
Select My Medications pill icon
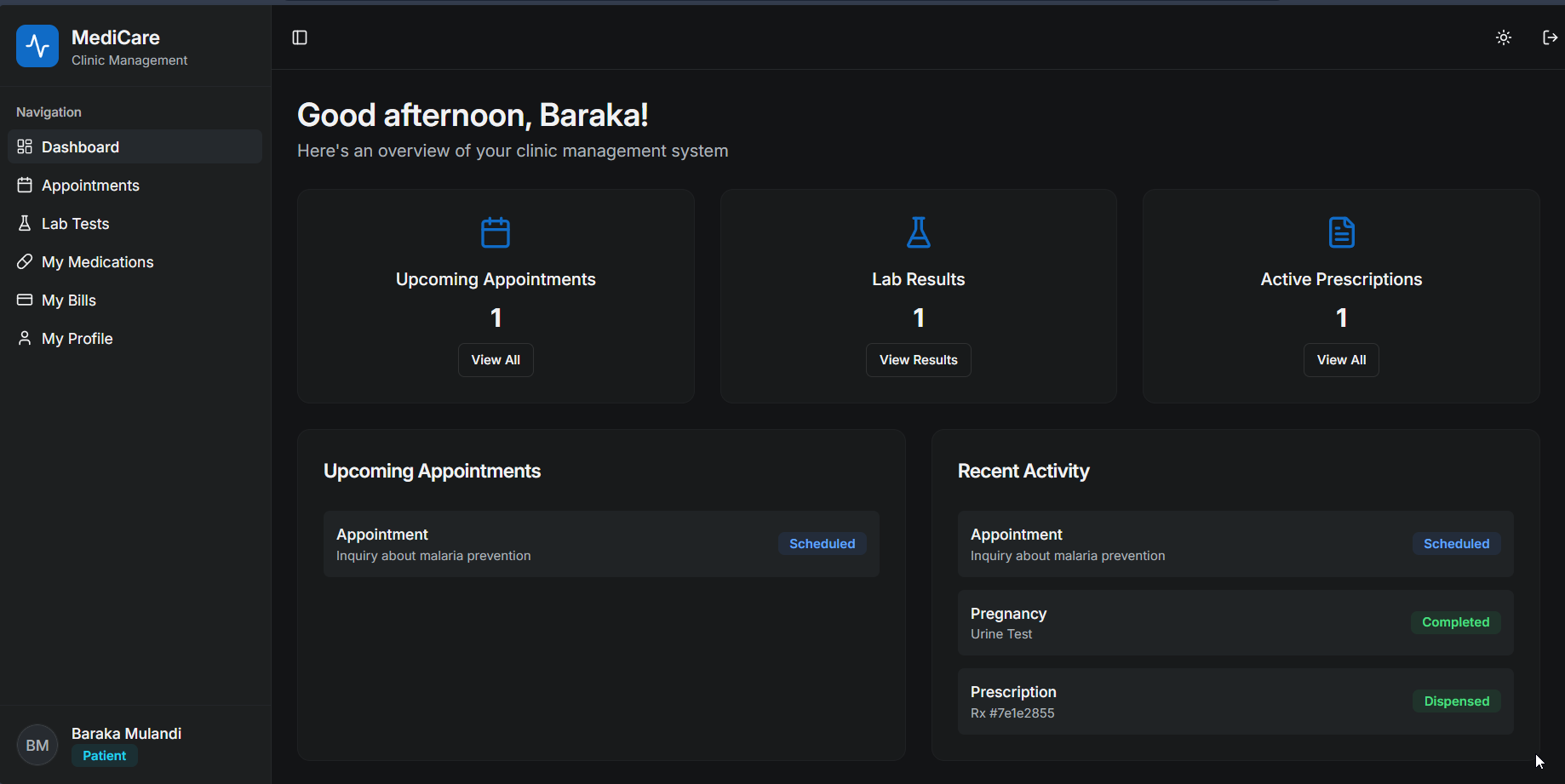coord(25,262)
